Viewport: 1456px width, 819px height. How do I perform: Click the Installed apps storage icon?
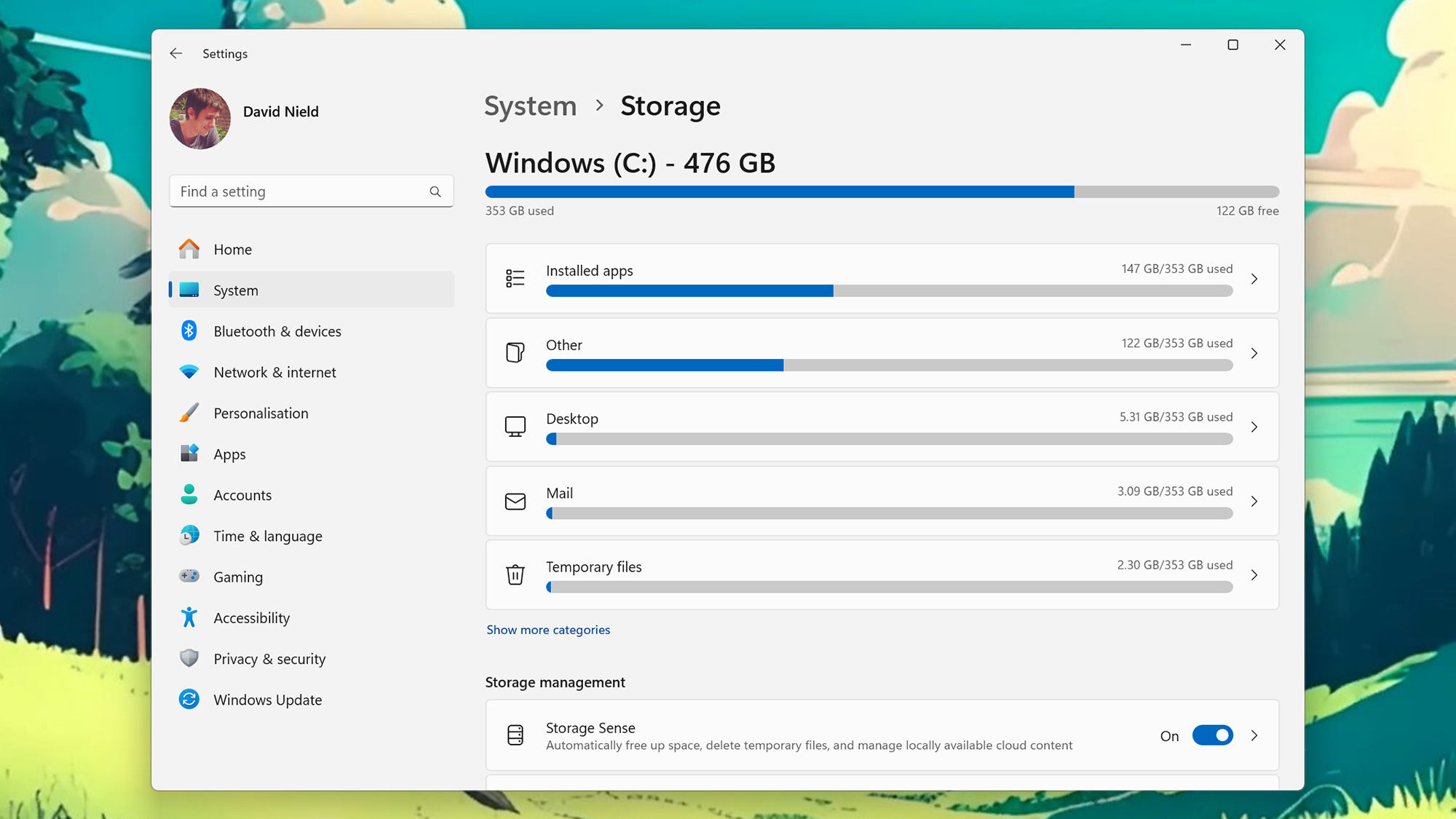(515, 278)
